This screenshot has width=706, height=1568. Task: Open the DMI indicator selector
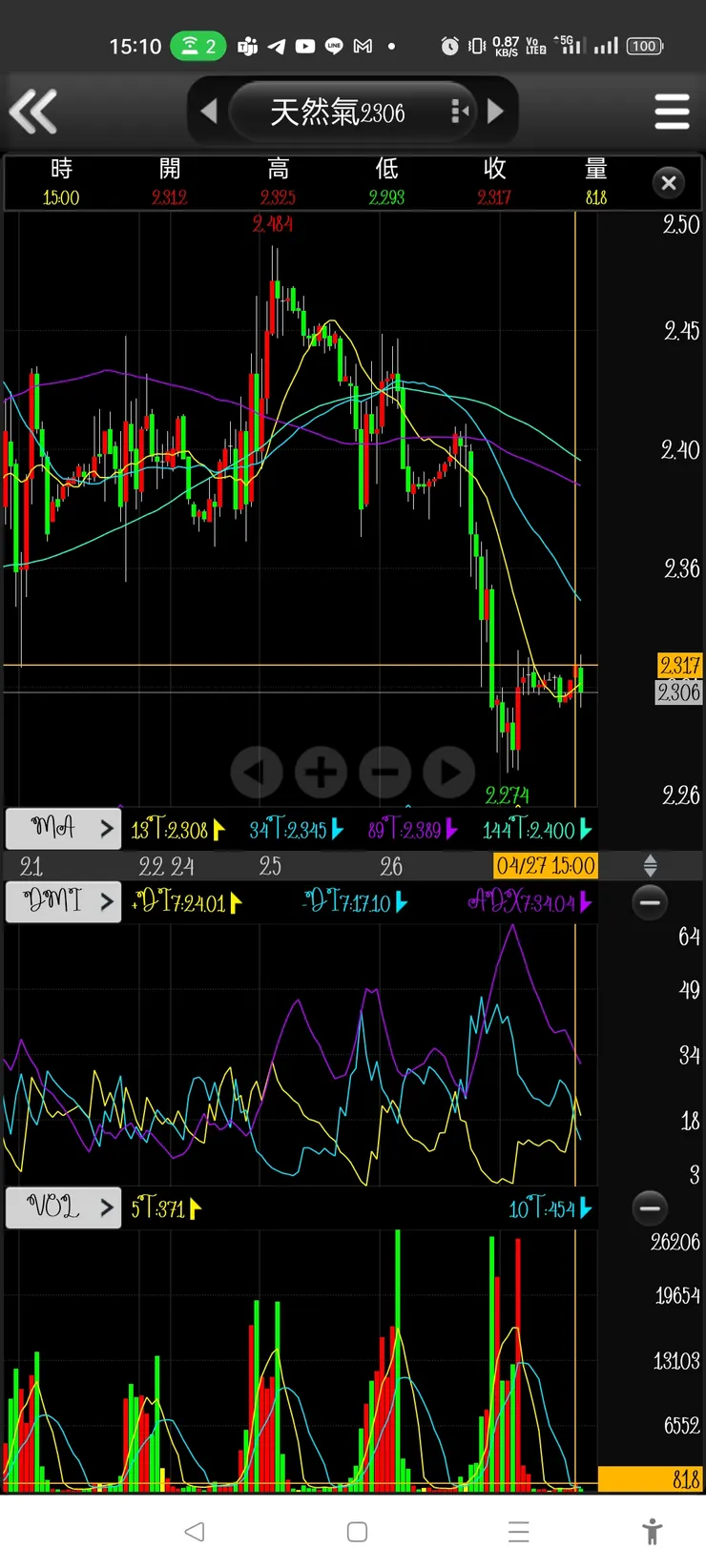[x=64, y=901]
